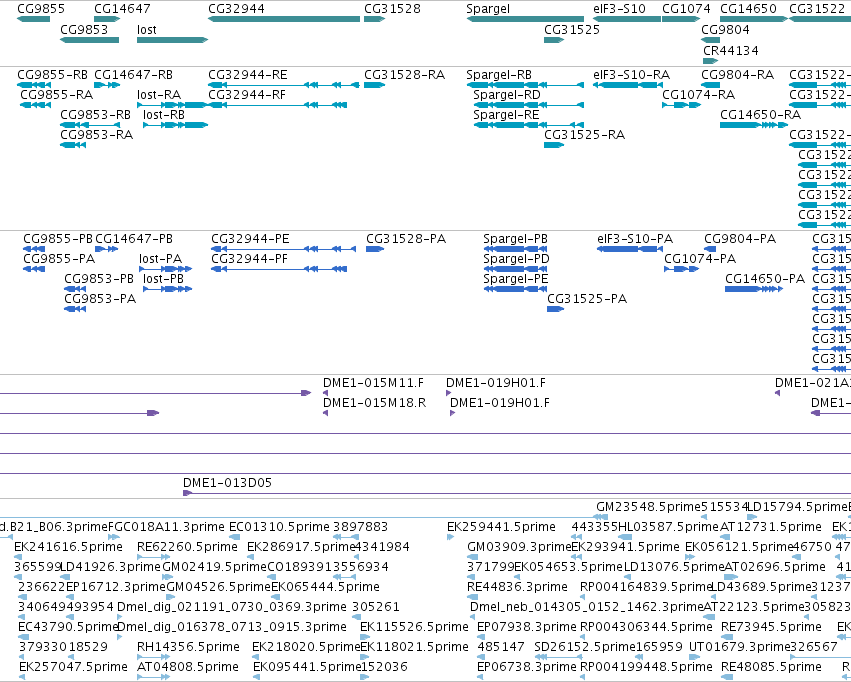This screenshot has height=682, width=851.
Task: Select the eIF3-S10 gene bar
Action: point(627,19)
